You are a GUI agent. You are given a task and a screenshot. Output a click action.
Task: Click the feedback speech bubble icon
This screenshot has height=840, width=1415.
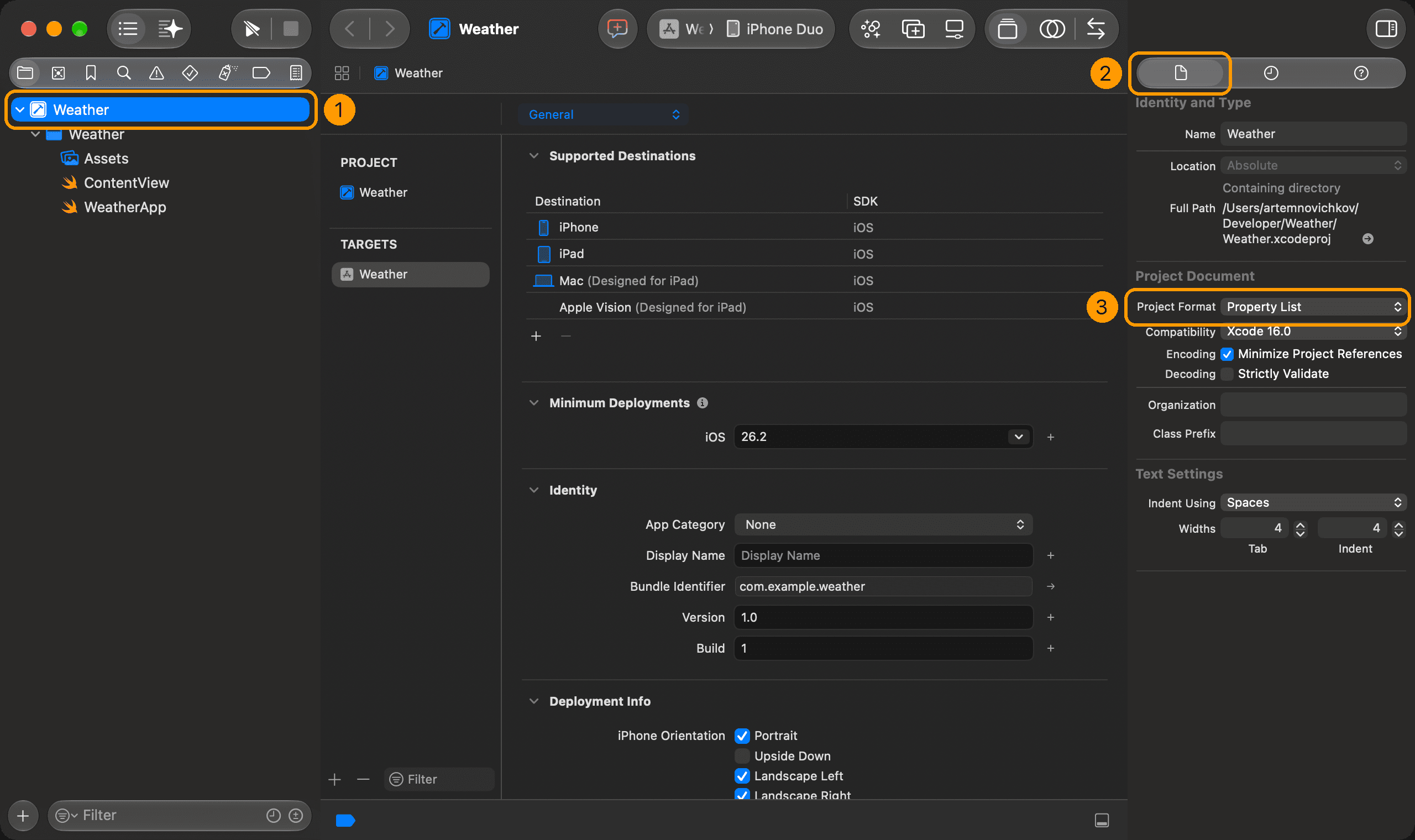(617, 29)
